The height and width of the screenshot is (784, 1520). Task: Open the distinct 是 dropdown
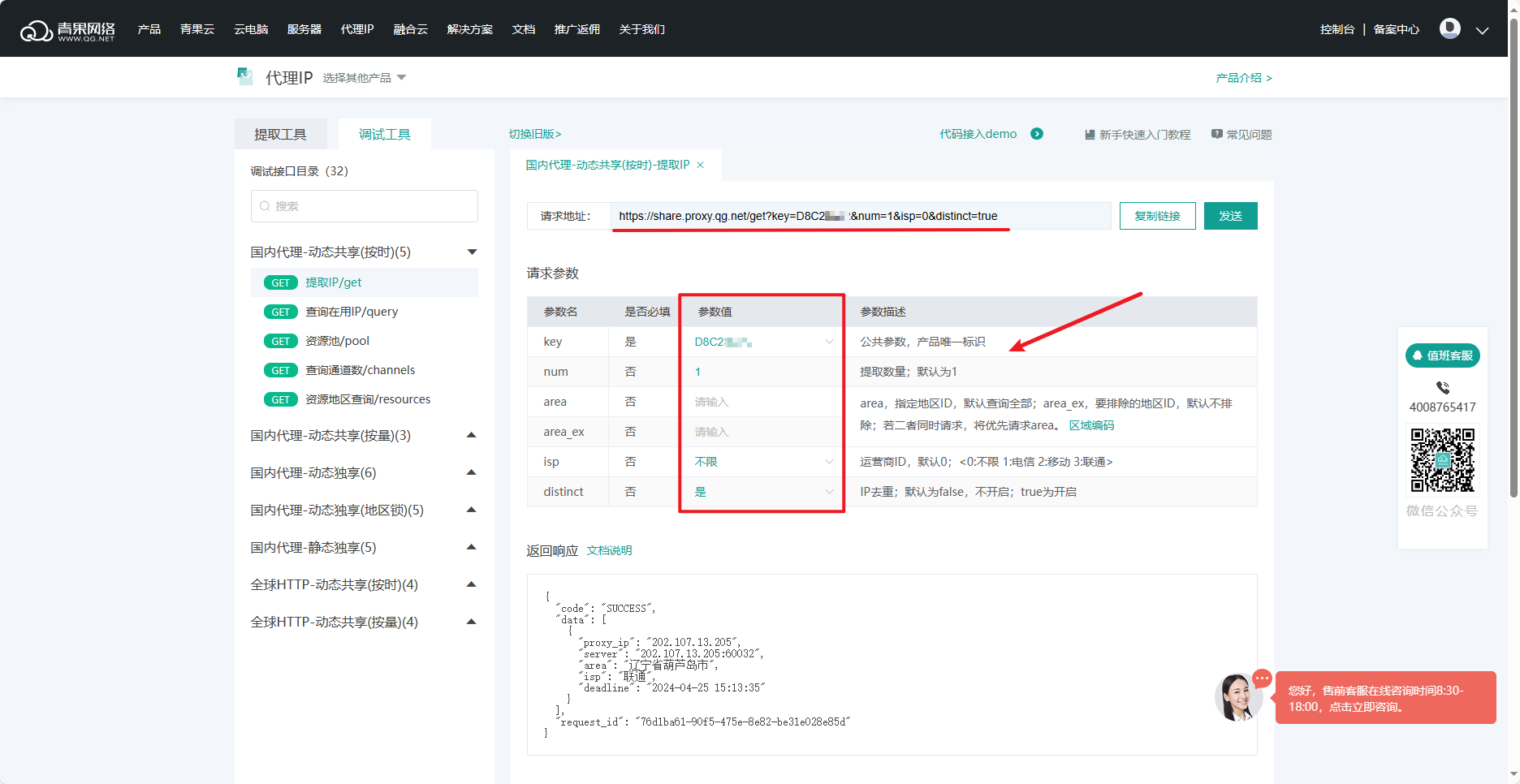click(828, 492)
